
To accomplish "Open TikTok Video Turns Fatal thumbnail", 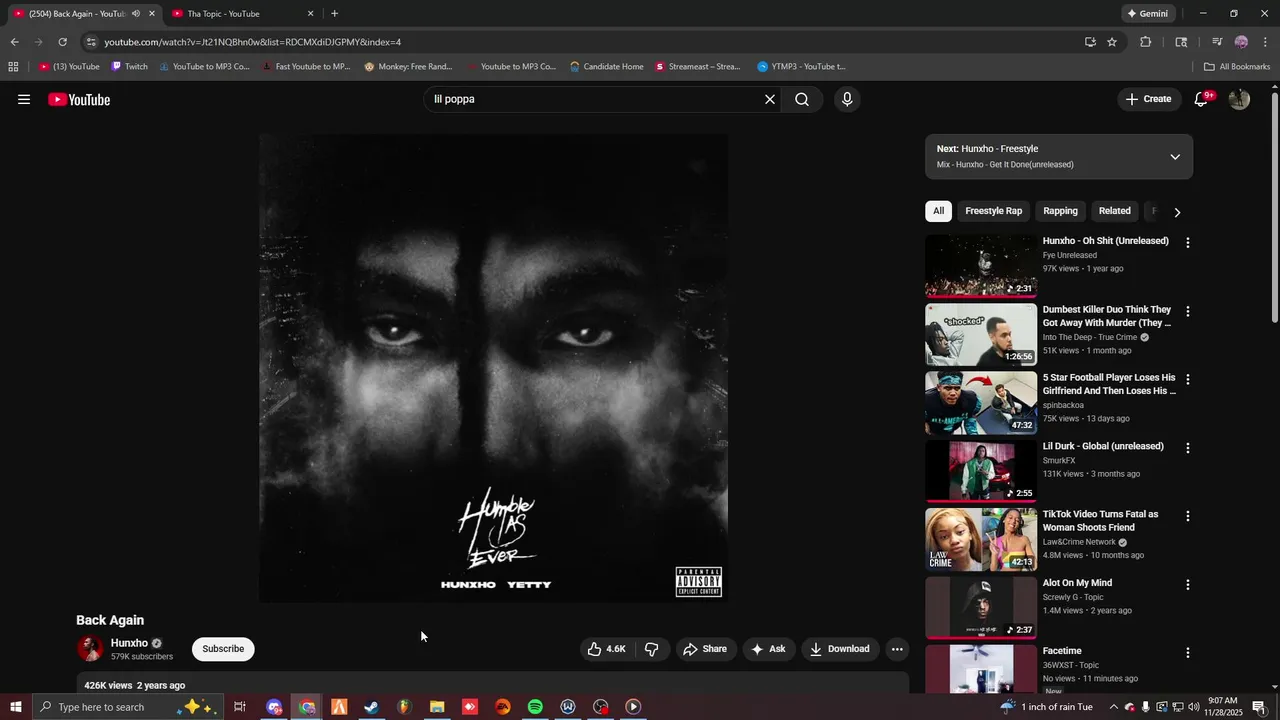I will [981, 539].
